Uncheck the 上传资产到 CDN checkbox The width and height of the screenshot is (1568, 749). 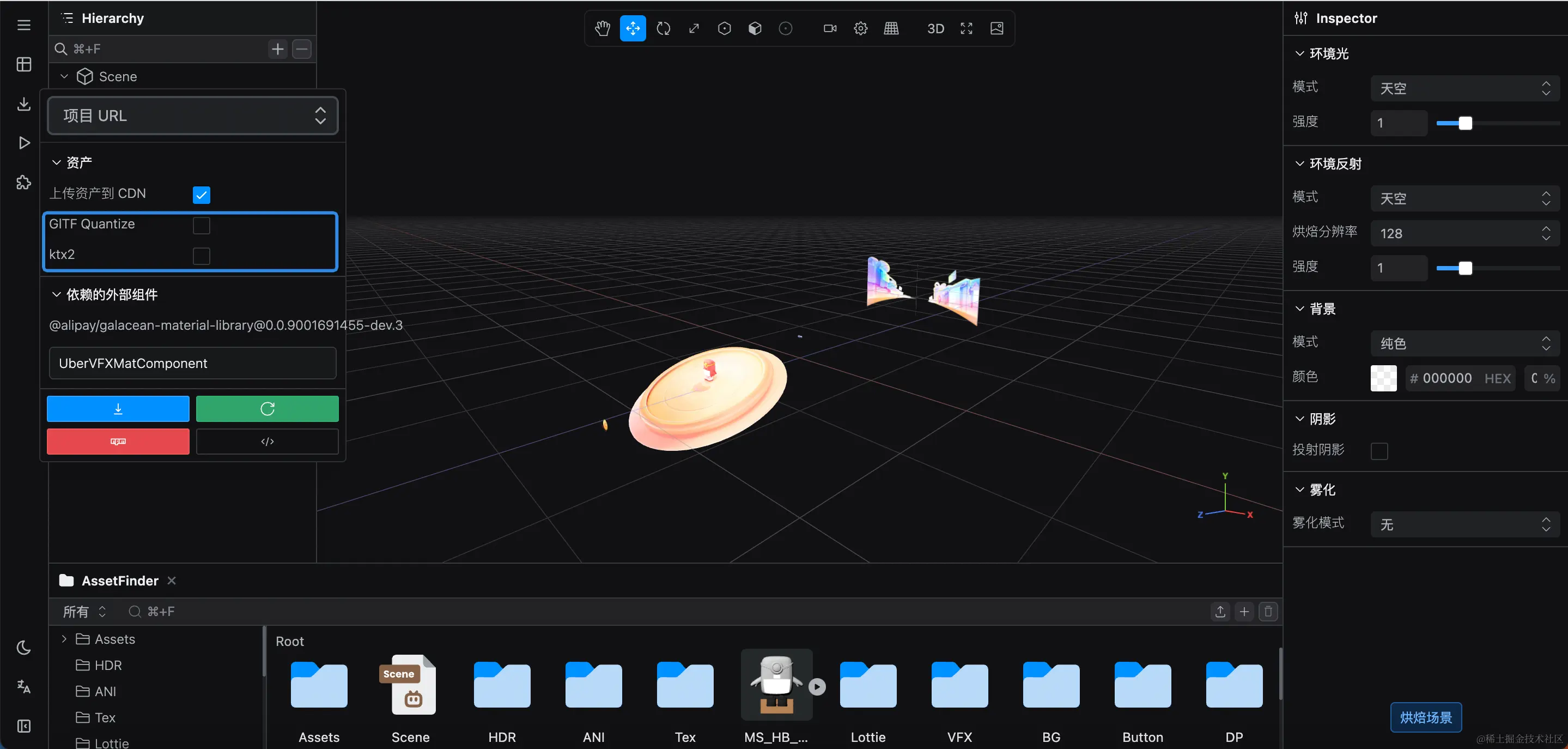202,195
